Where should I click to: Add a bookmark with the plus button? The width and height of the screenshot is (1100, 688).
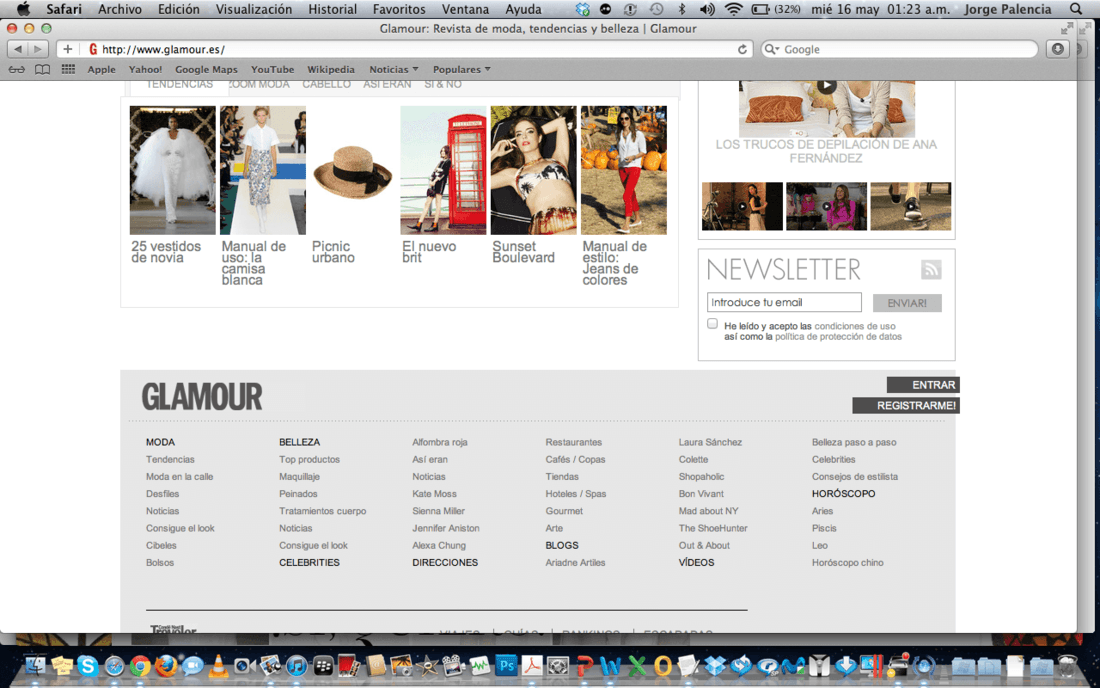[67, 49]
